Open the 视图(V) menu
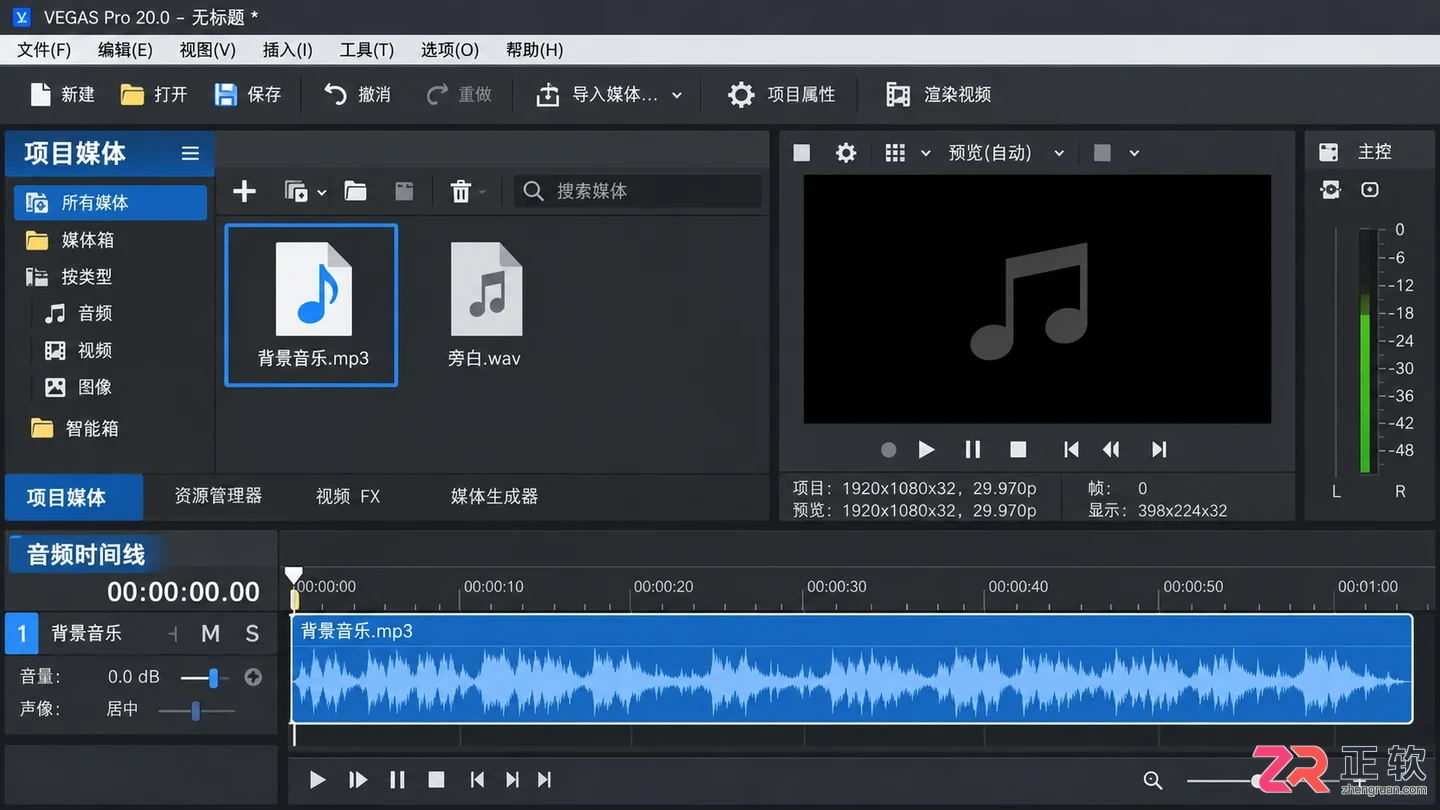1440x810 pixels. point(208,50)
